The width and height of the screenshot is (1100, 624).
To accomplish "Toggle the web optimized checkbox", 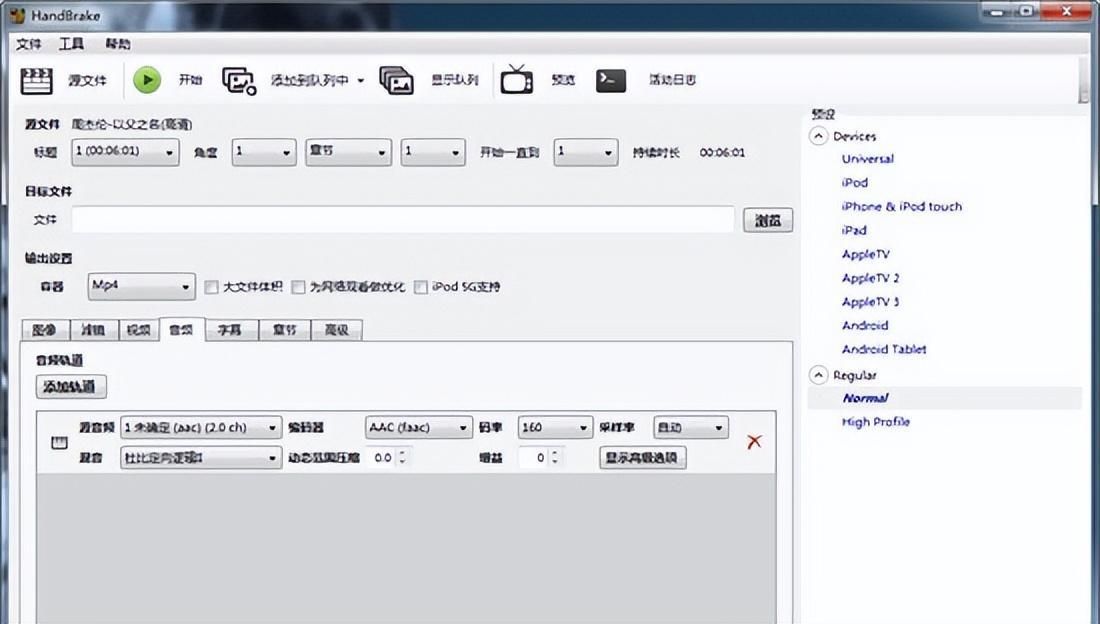I will [x=298, y=287].
